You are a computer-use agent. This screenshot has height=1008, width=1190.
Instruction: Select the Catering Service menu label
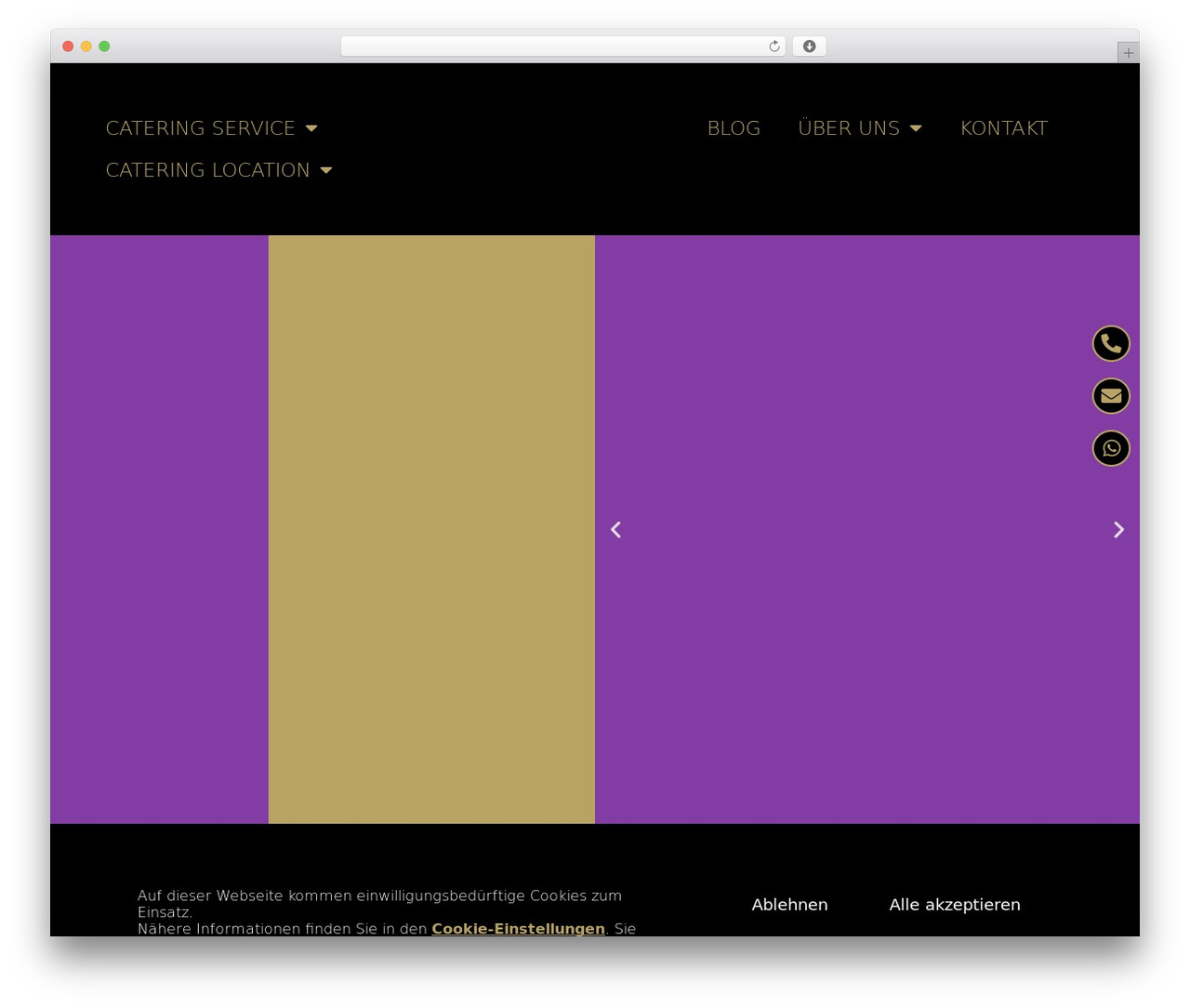pyautogui.click(x=200, y=128)
